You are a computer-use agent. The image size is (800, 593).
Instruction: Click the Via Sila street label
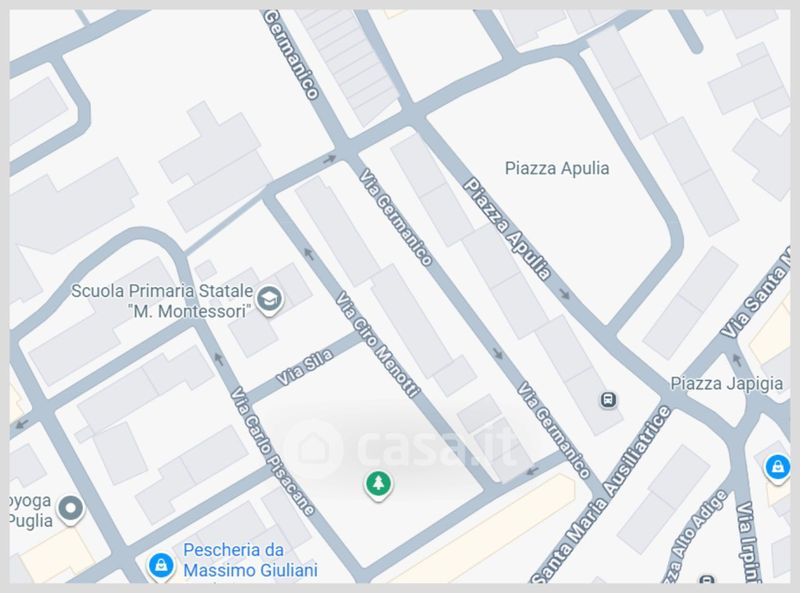305,367
